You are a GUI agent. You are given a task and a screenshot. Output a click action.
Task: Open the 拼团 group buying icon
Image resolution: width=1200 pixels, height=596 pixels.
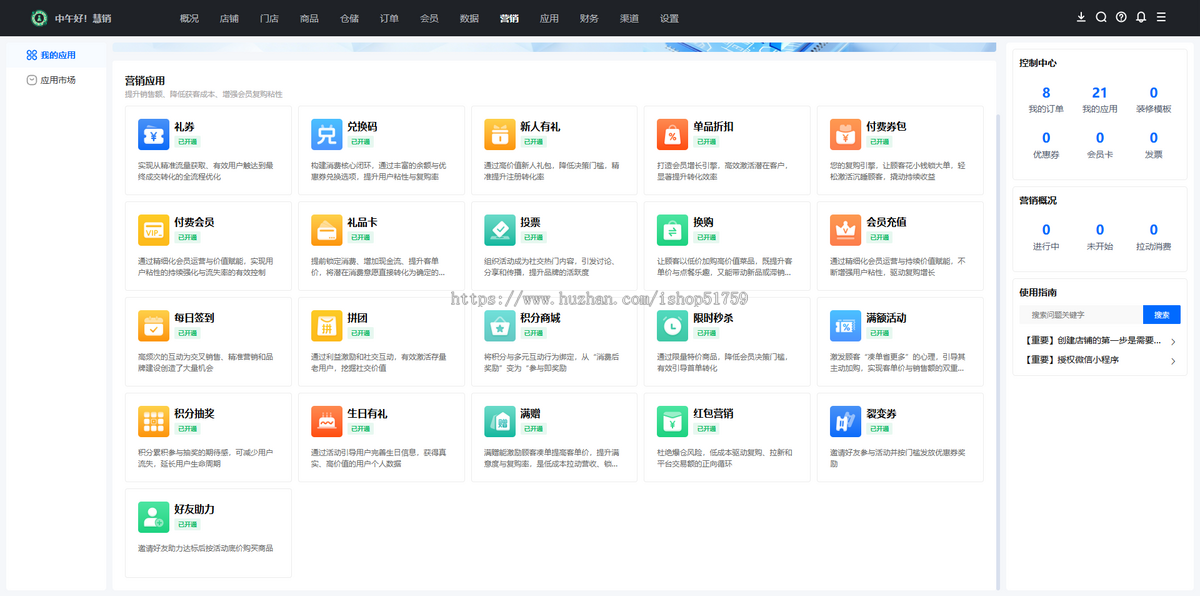coord(327,325)
